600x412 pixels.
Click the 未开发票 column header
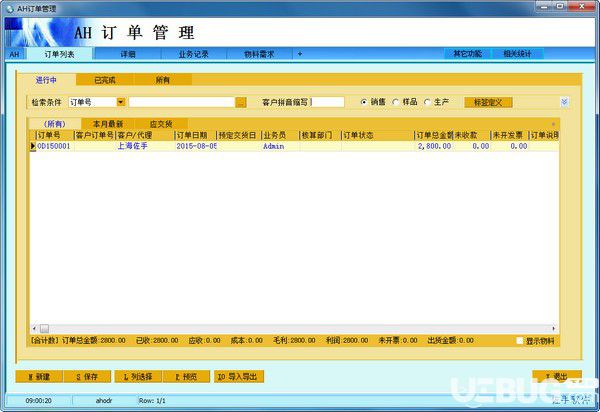[509, 135]
